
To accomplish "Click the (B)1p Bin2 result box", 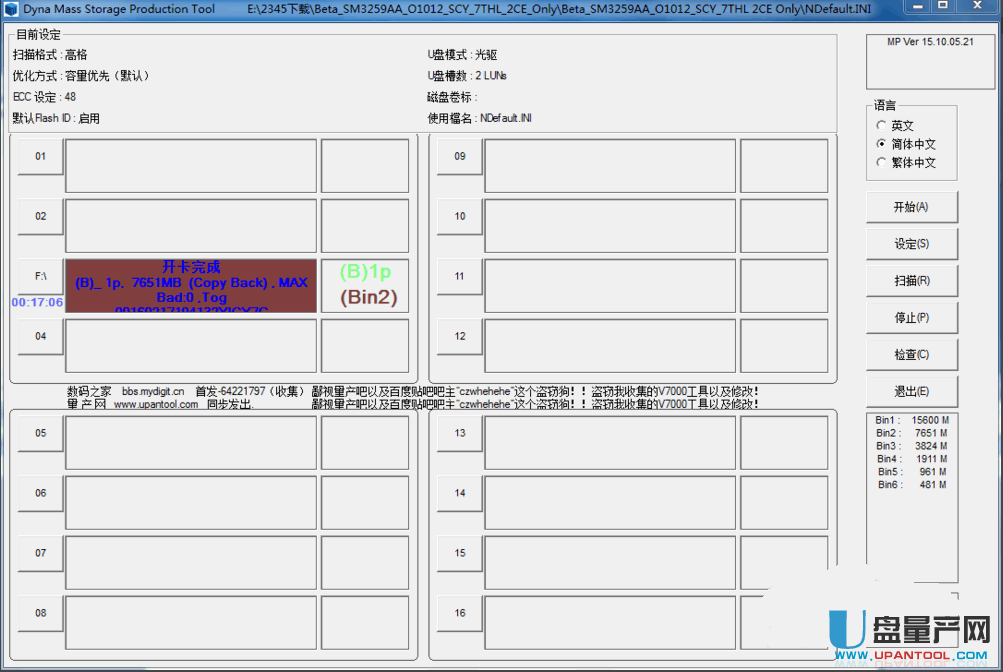I will pyautogui.click(x=365, y=286).
